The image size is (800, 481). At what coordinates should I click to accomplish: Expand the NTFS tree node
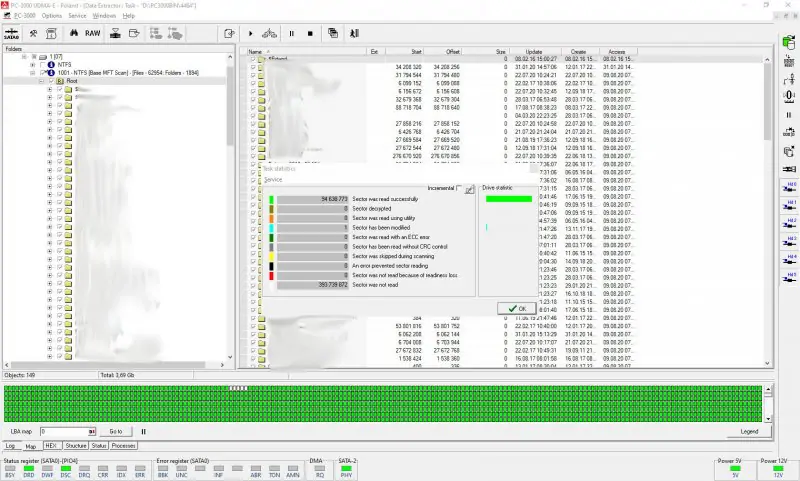coord(33,65)
